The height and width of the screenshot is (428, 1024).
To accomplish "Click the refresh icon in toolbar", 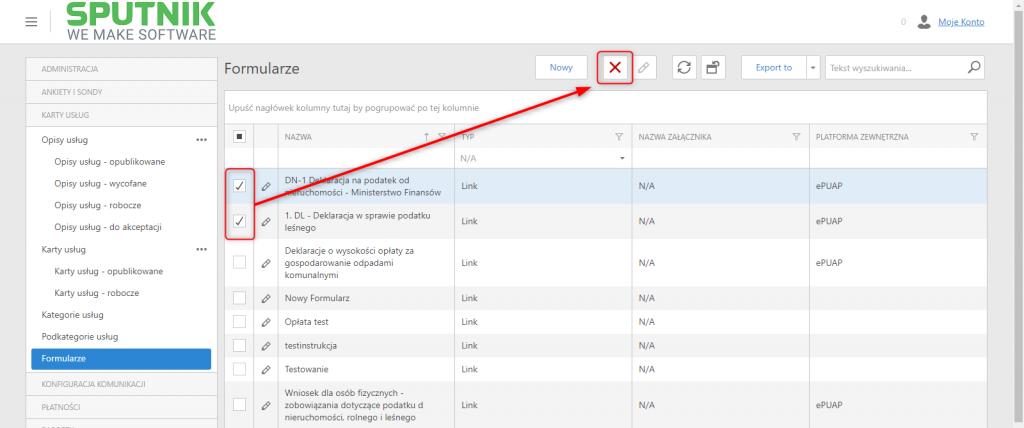I will click(x=684, y=67).
